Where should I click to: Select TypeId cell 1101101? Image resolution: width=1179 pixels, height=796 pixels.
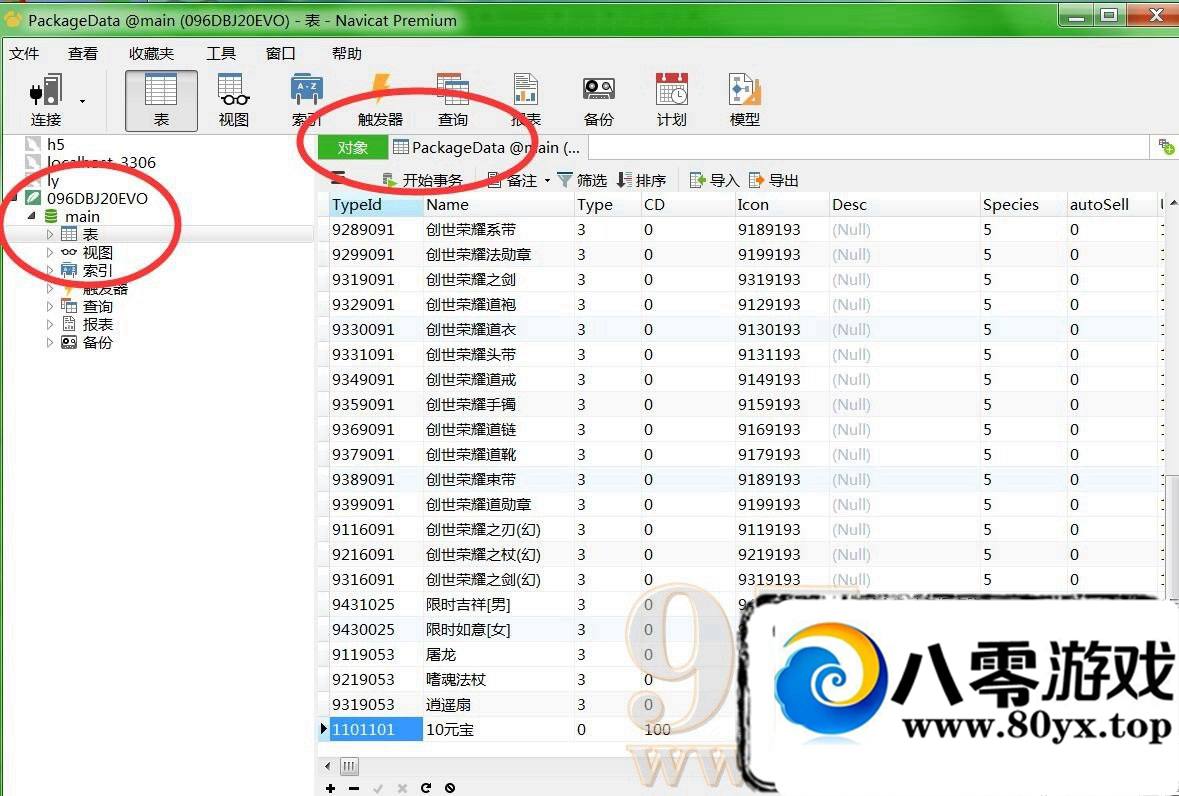(376, 729)
